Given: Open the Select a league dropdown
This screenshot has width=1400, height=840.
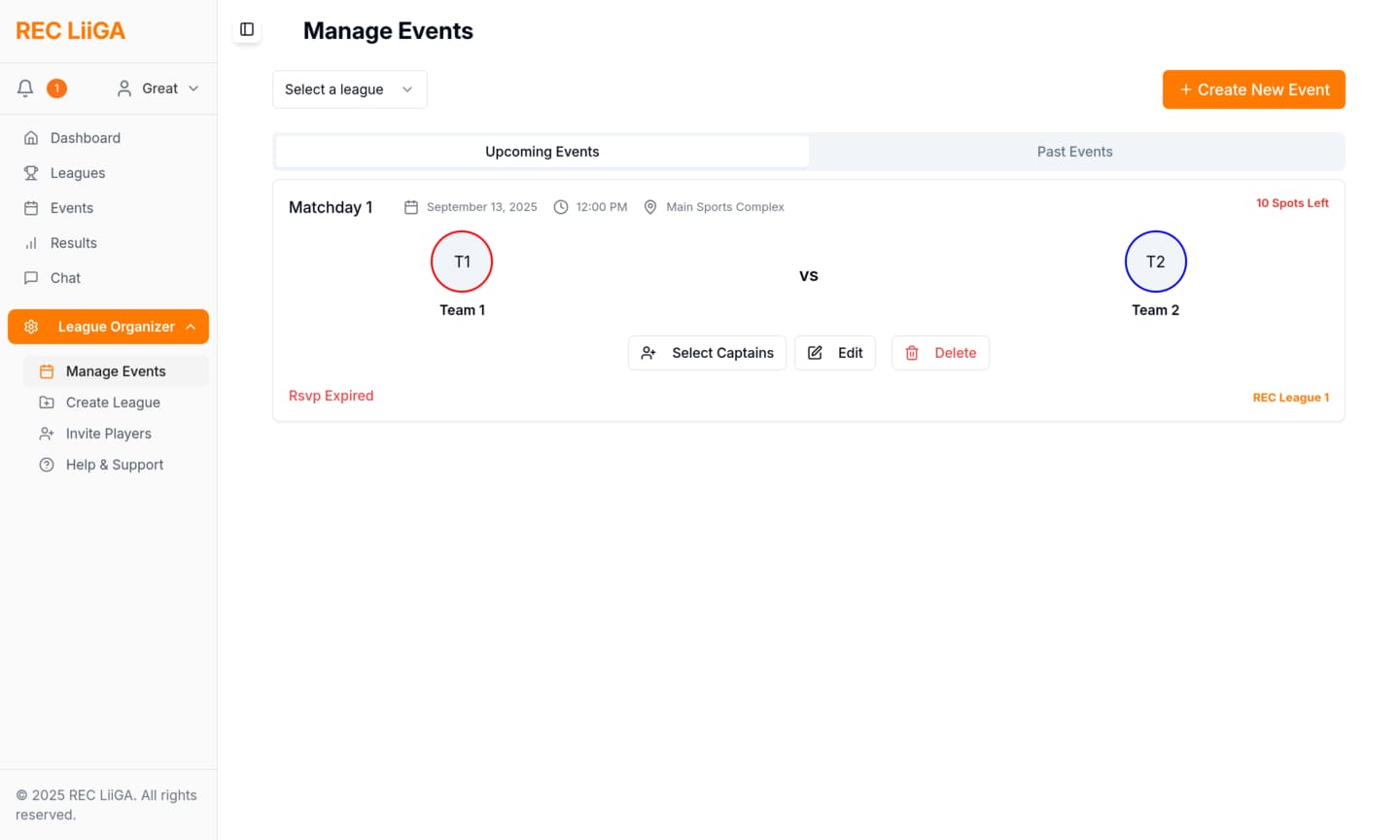Looking at the screenshot, I should 349,89.
